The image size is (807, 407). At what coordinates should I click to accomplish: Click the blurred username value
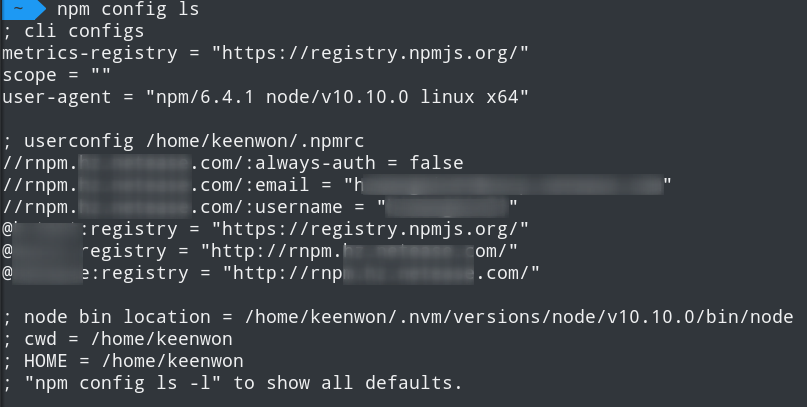click(x=448, y=207)
